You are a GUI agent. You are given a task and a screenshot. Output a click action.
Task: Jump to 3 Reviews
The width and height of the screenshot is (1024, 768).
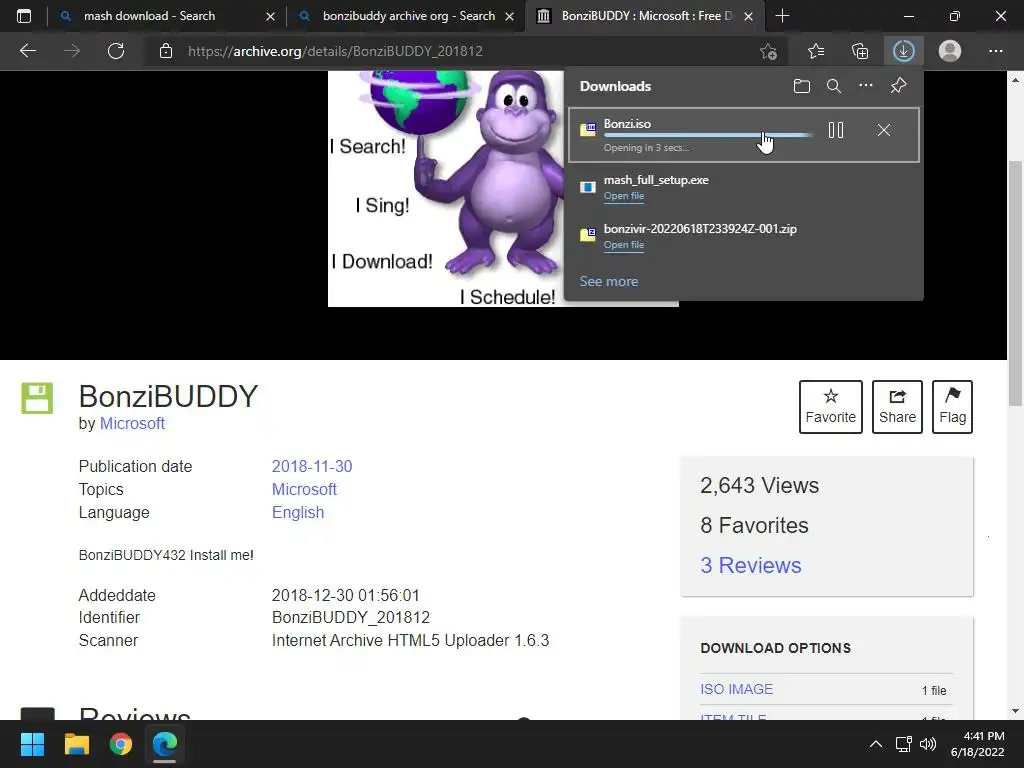point(750,565)
